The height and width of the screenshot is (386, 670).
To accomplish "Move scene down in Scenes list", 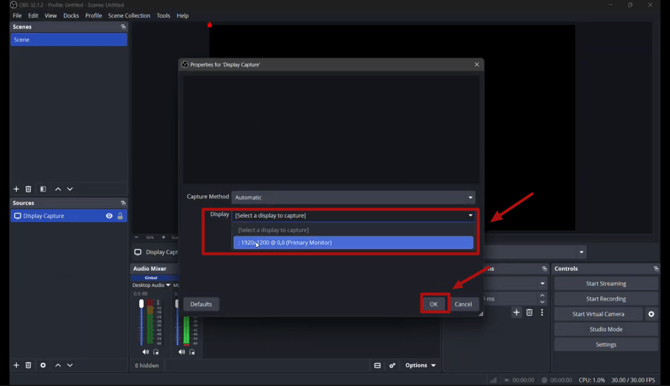I will click(x=70, y=189).
